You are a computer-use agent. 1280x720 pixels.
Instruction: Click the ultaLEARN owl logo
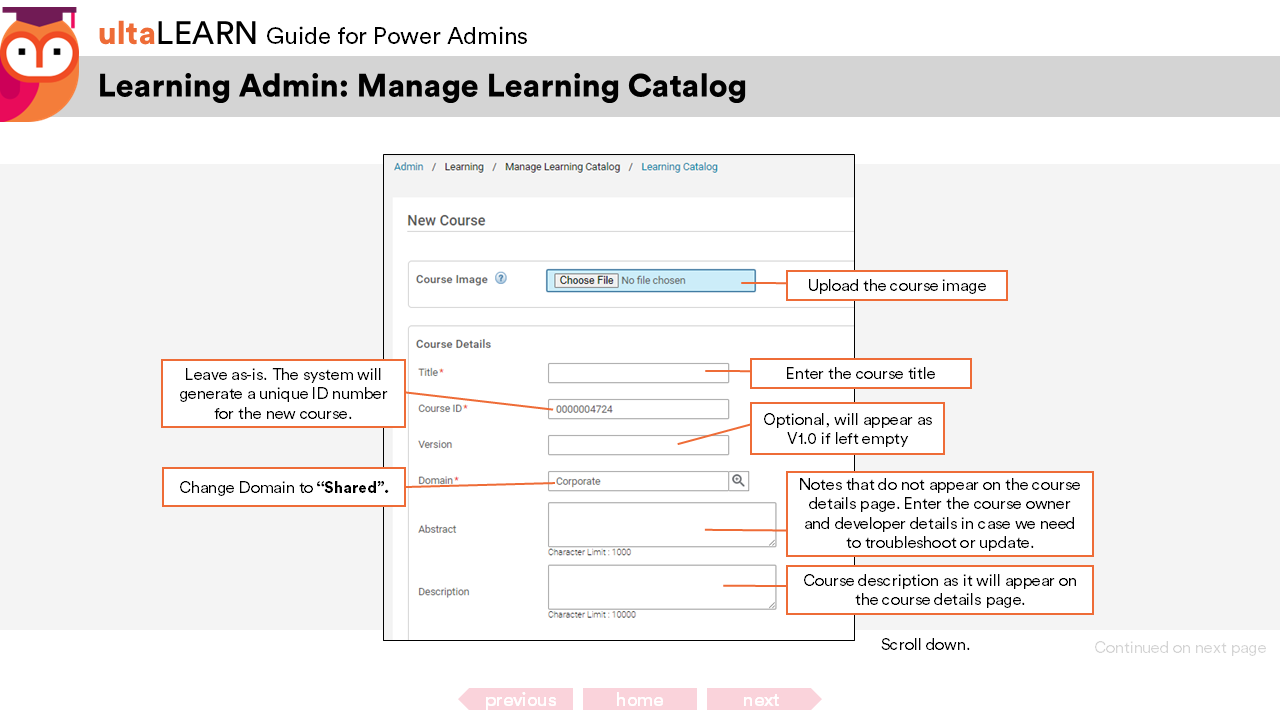tap(39, 64)
